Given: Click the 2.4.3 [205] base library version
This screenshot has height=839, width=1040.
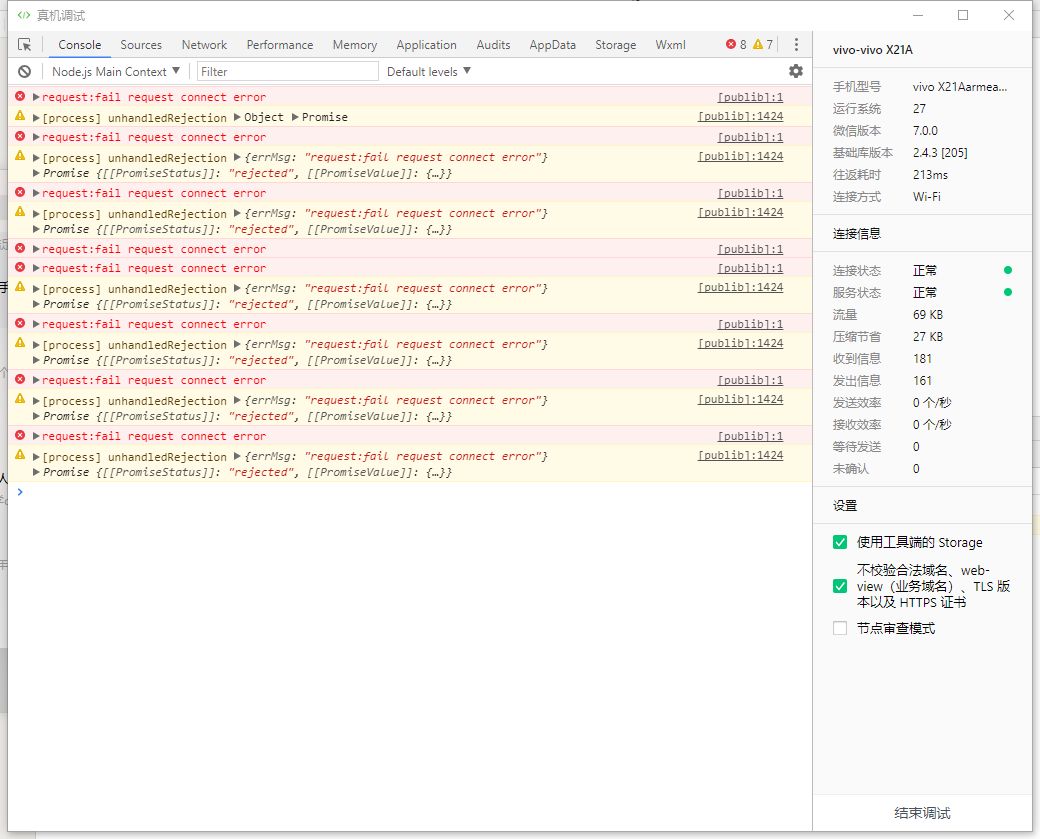Looking at the screenshot, I should (x=940, y=153).
